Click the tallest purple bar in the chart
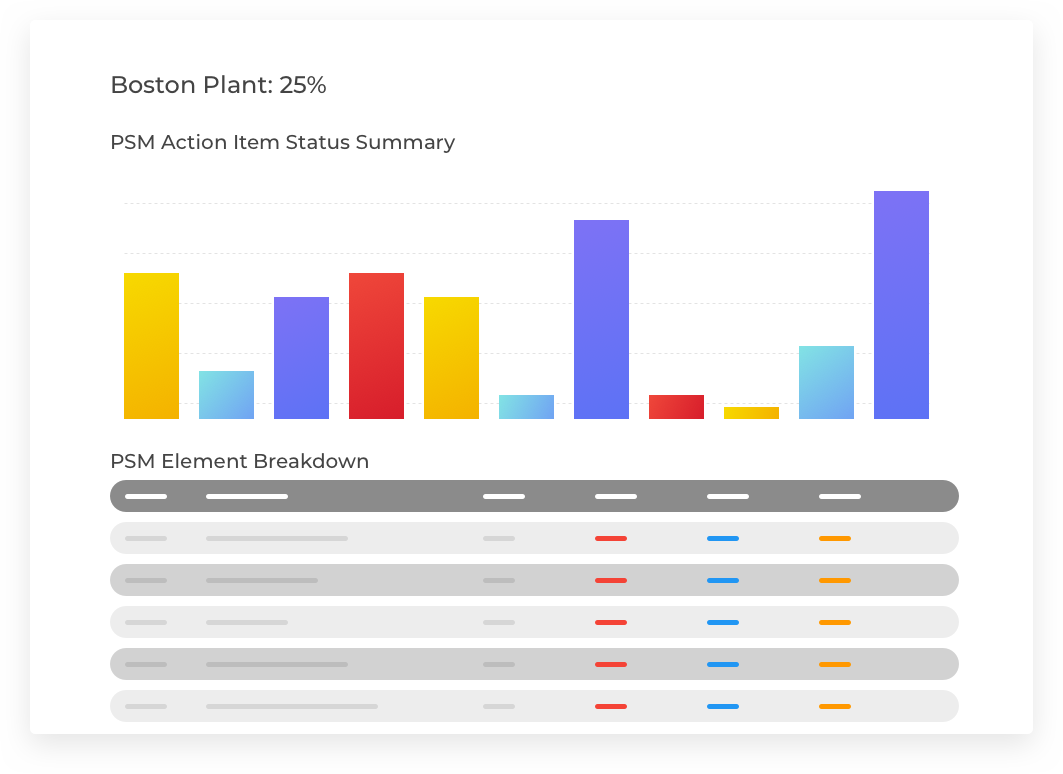Screen dimensions: 1063x774 pyautogui.click(x=901, y=305)
